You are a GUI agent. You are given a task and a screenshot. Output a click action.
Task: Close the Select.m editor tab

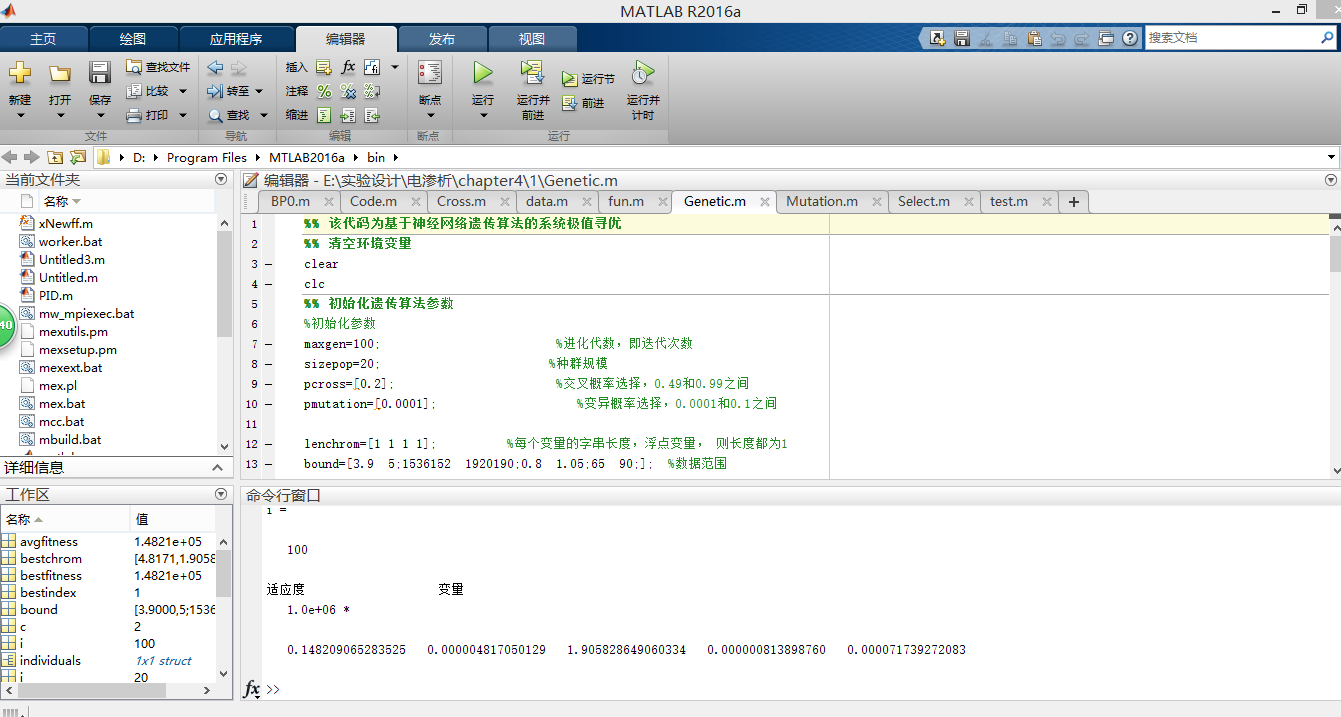pos(968,202)
